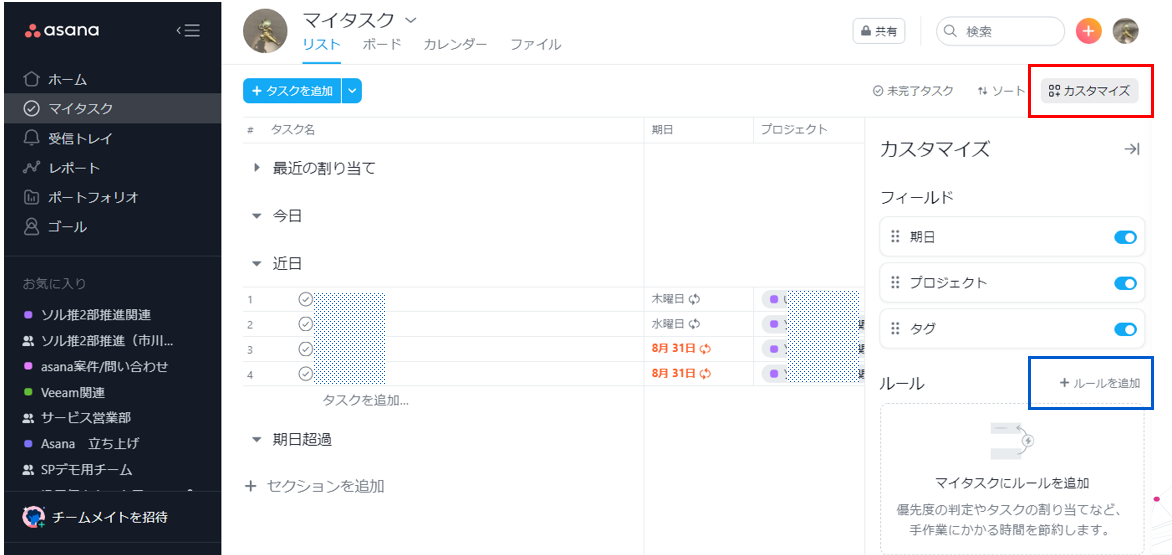
Task: Collapse the 近日 section
Action: click(x=257, y=264)
